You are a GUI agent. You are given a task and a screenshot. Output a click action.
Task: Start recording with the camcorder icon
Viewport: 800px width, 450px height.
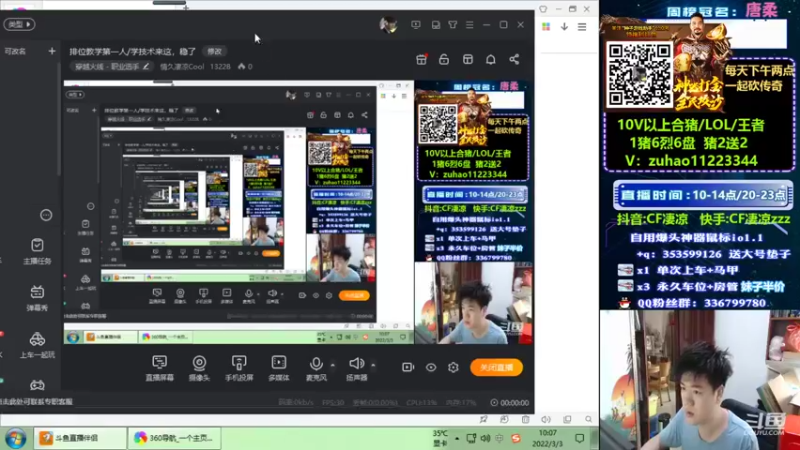click(x=408, y=367)
